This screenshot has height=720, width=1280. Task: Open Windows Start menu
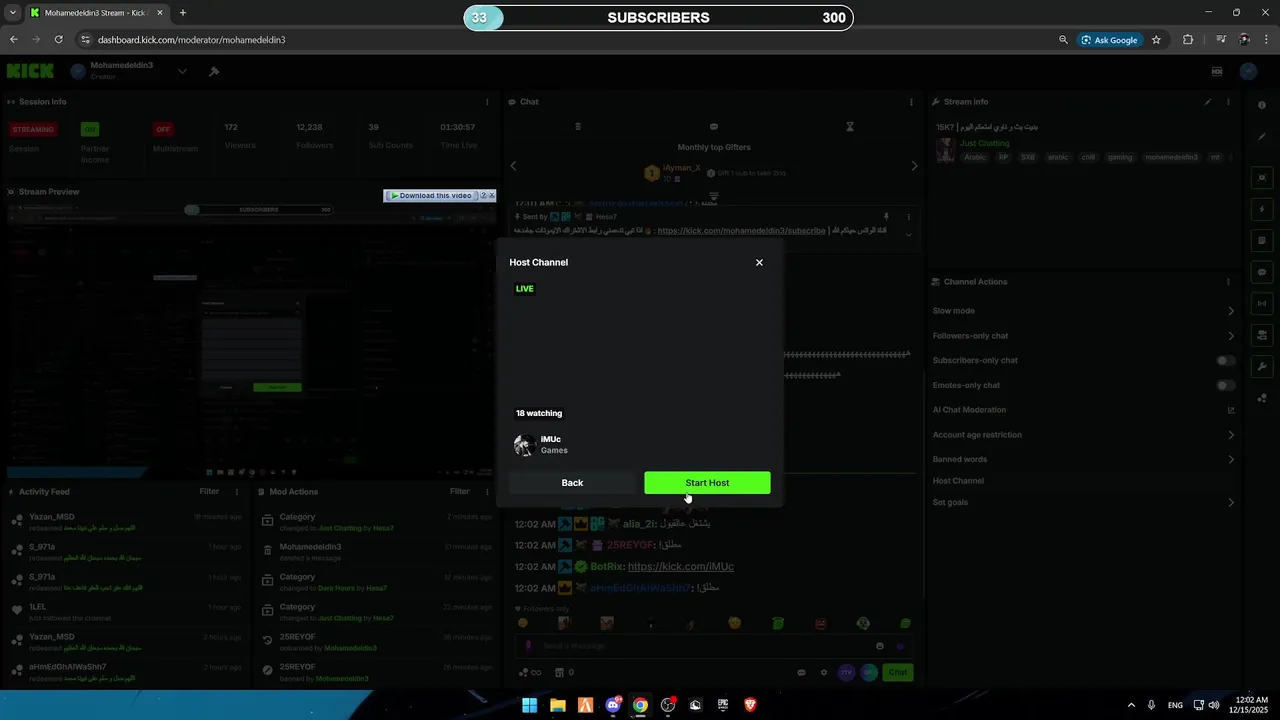point(530,705)
